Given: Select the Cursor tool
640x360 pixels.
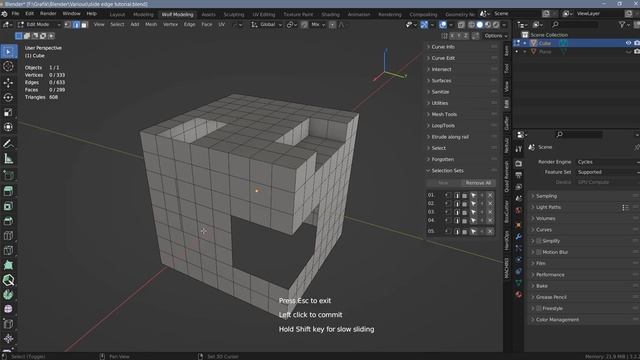Looking at the screenshot, I should click(8, 67).
